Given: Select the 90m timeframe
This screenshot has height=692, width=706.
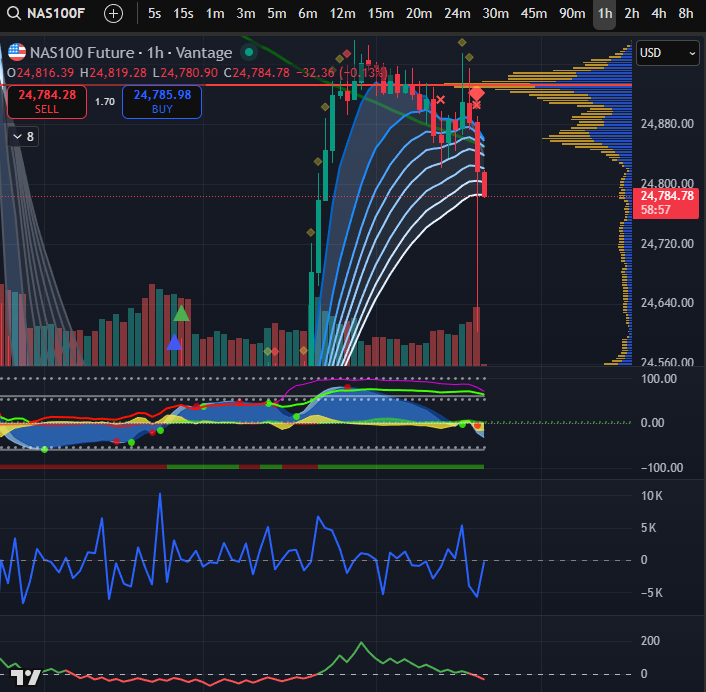Looking at the screenshot, I should (x=572, y=14).
